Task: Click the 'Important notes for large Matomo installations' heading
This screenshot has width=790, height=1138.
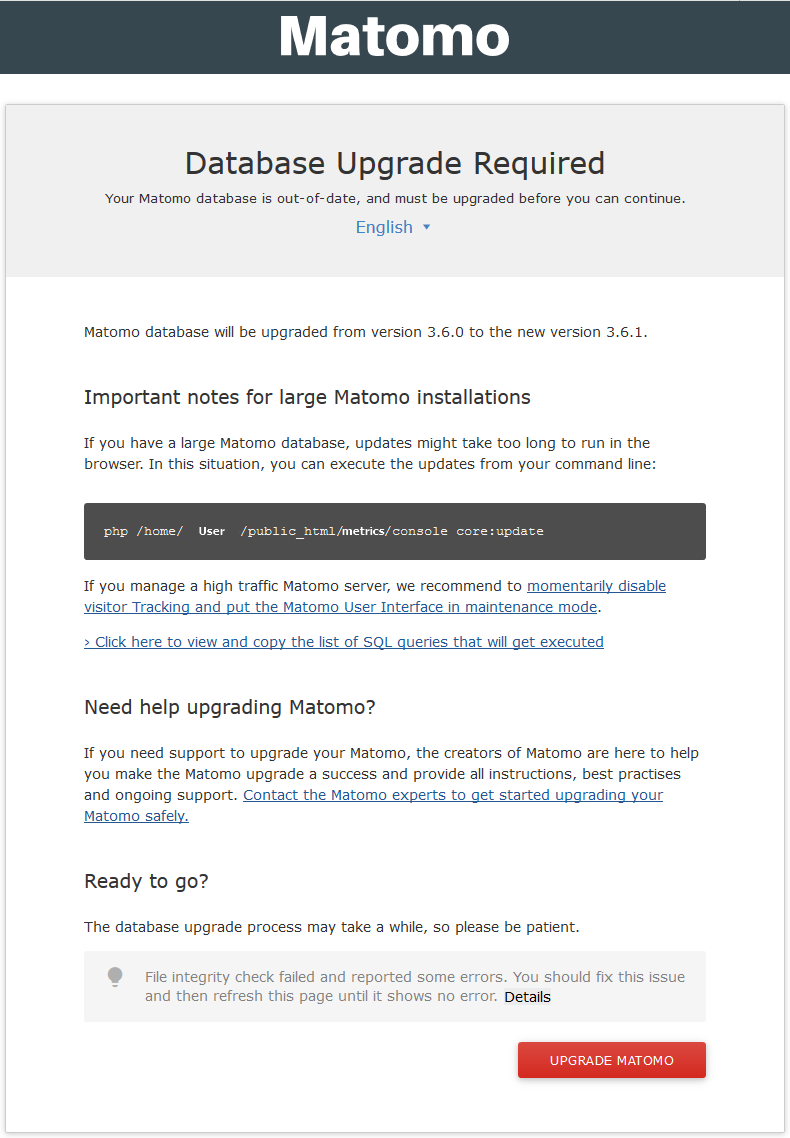Action: tap(307, 397)
